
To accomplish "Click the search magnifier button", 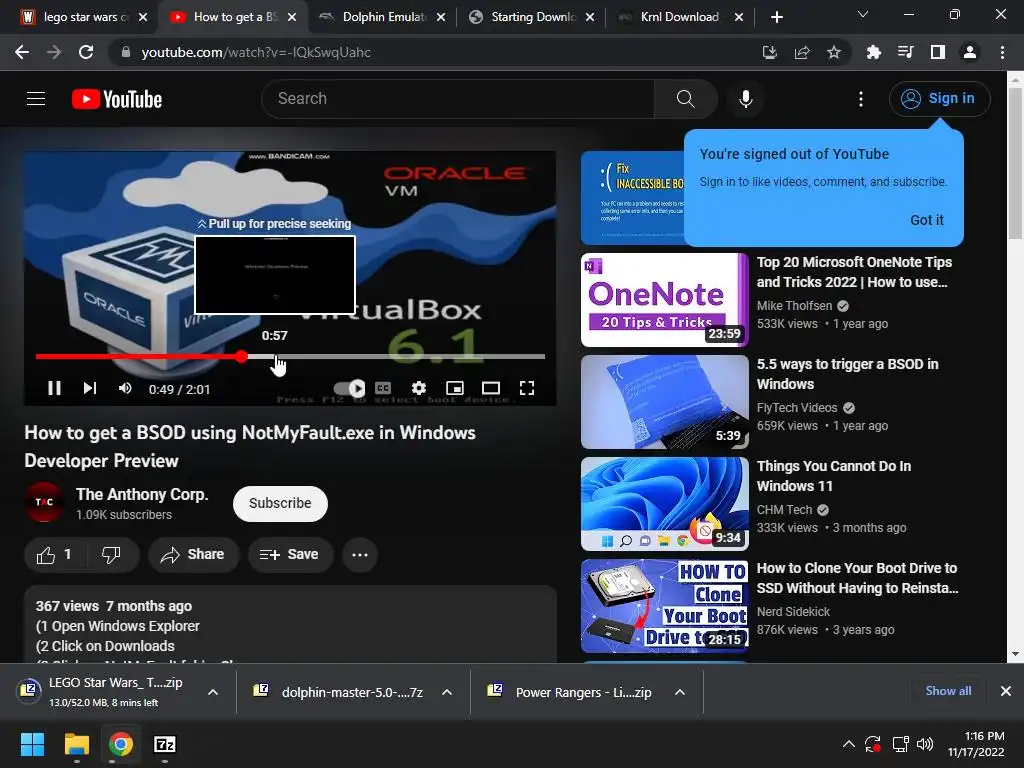I will point(685,99).
